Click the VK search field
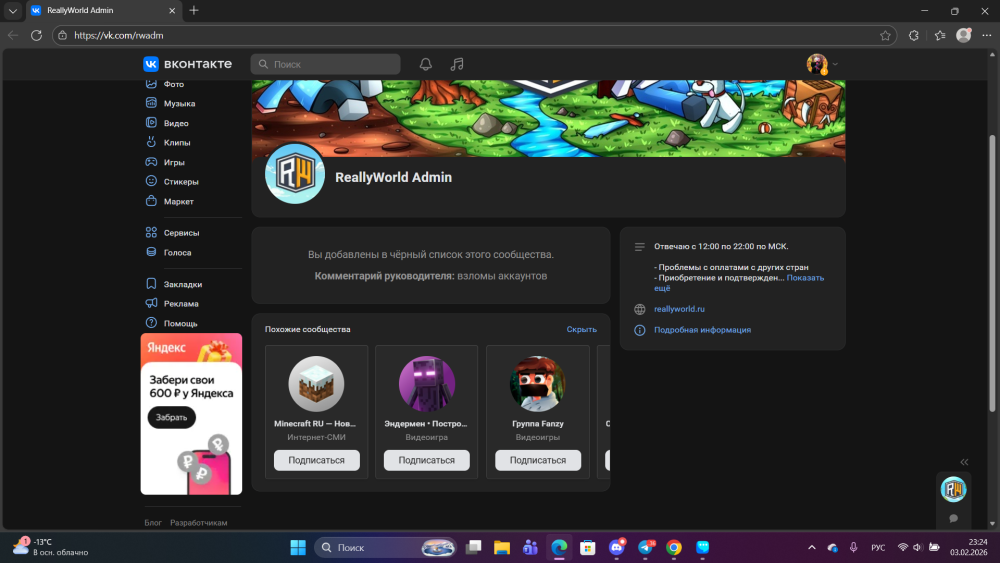The image size is (1000, 563). point(325,64)
